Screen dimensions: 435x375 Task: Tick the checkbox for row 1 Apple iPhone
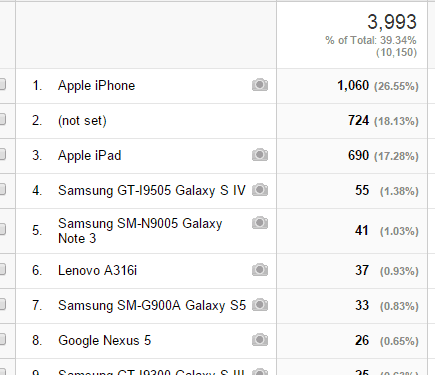(x=2, y=84)
